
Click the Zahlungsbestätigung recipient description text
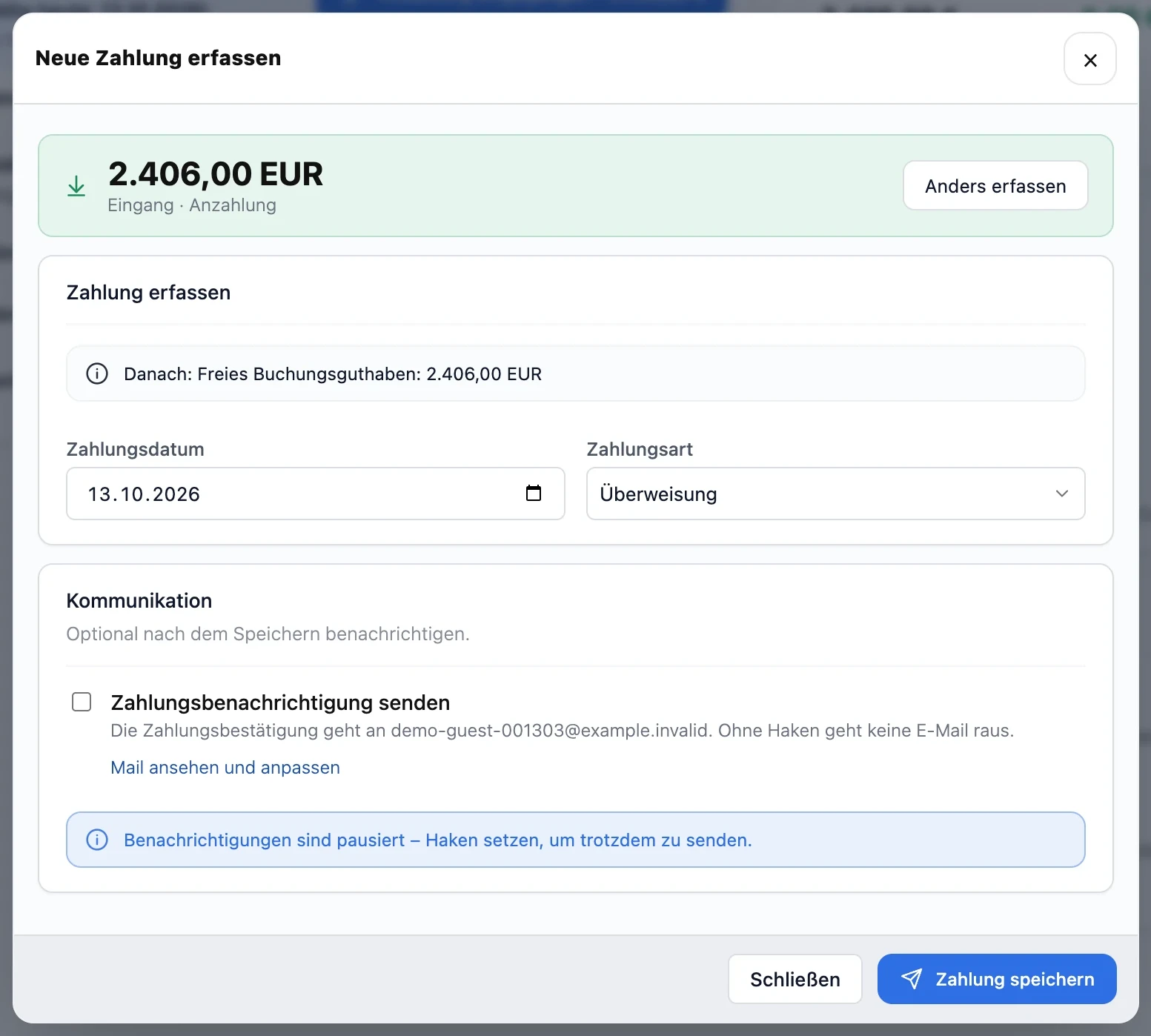point(562,731)
